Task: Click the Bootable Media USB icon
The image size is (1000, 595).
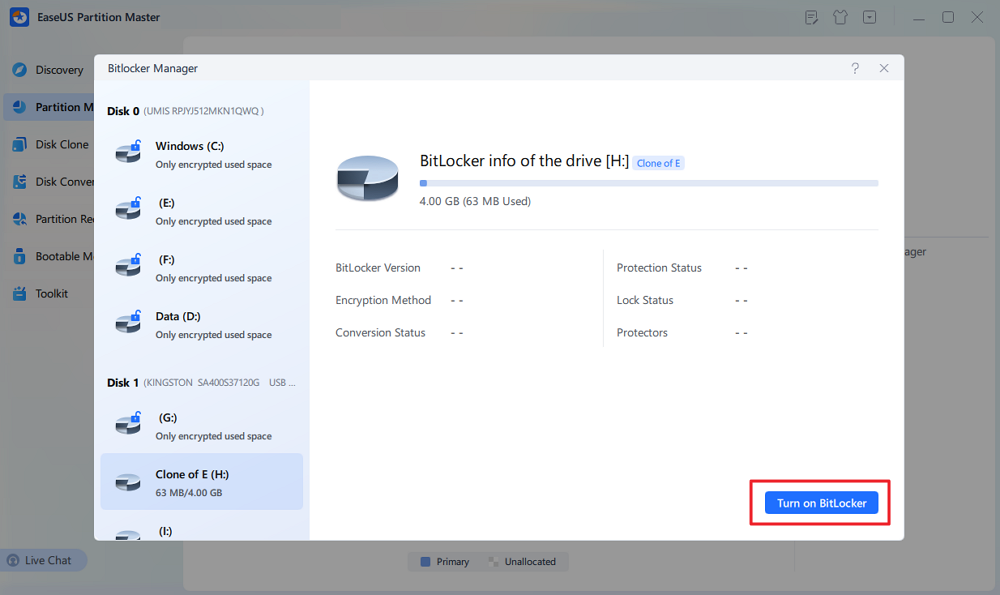Action: pyautogui.click(x=20, y=256)
